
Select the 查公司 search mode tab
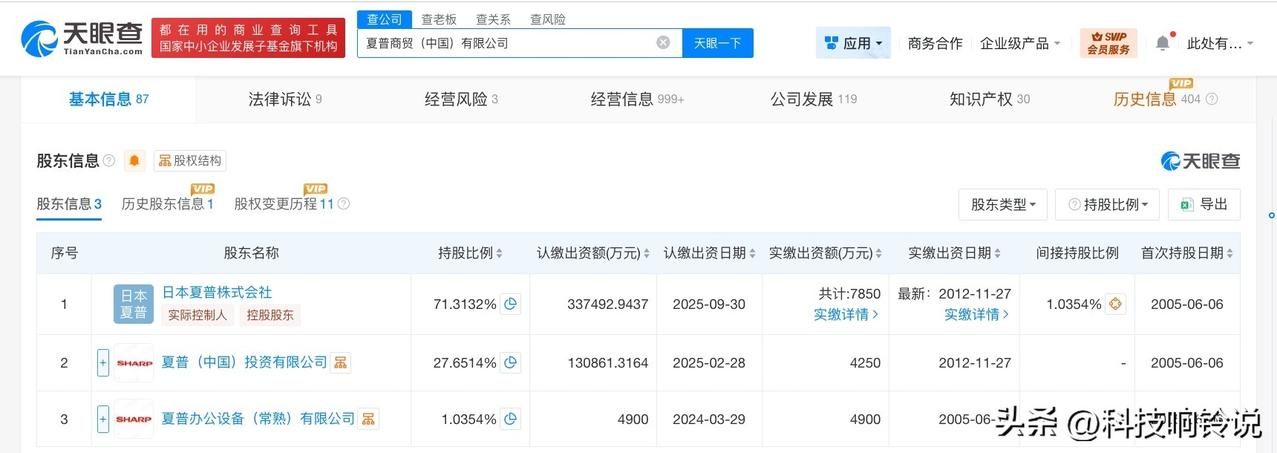click(385, 18)
